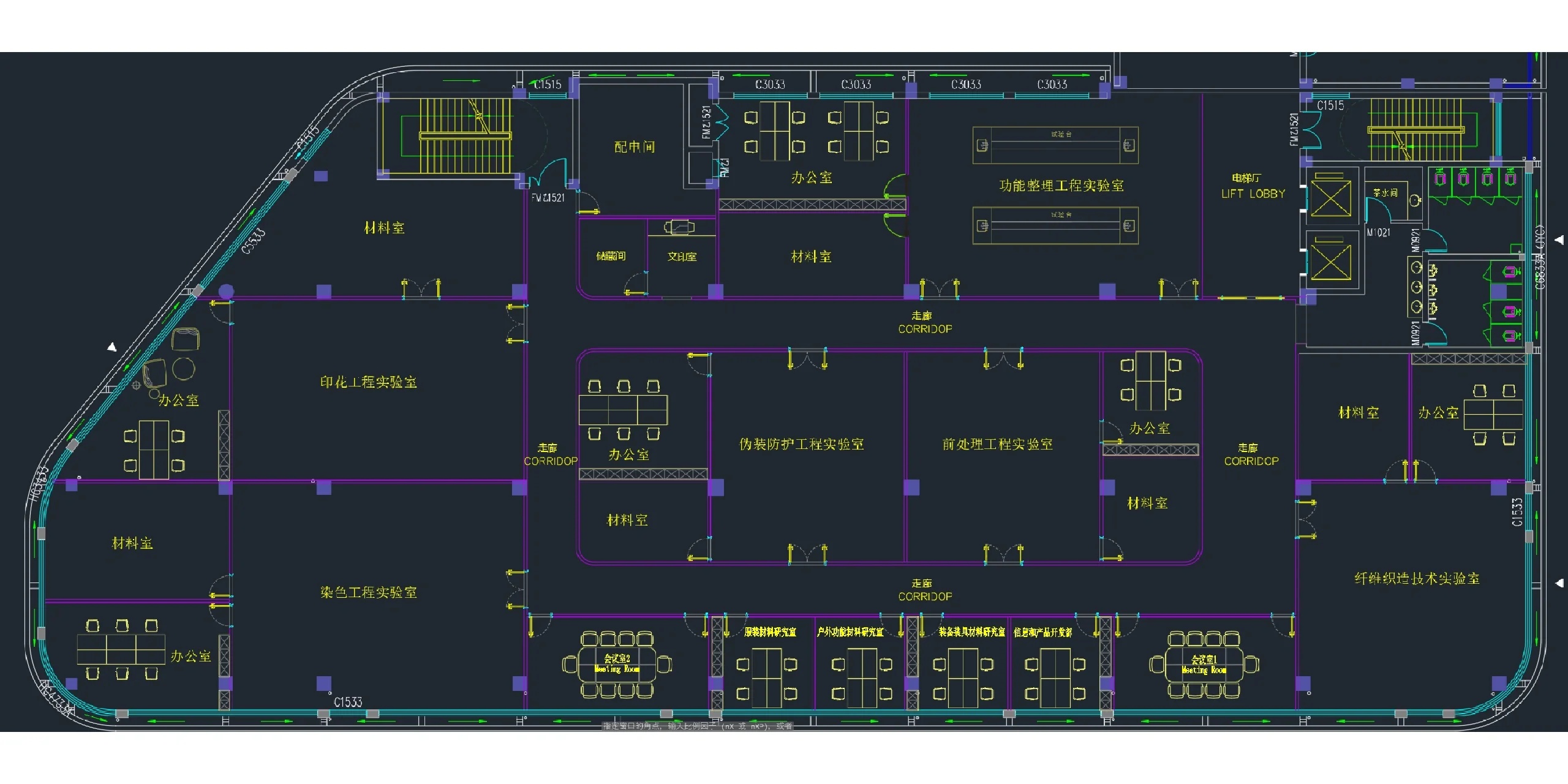Click the 走廊 CORRIDOR label below 功能整理工程实验室
This screenshot has height=784, width=1568.
tap(925, 322)
